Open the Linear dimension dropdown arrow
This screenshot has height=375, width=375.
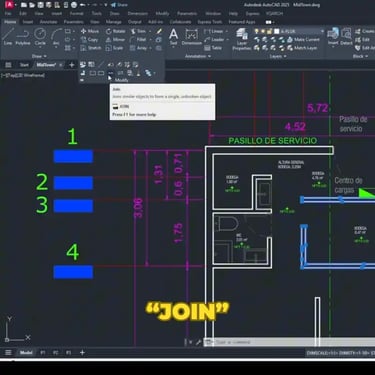click(227, 31)
